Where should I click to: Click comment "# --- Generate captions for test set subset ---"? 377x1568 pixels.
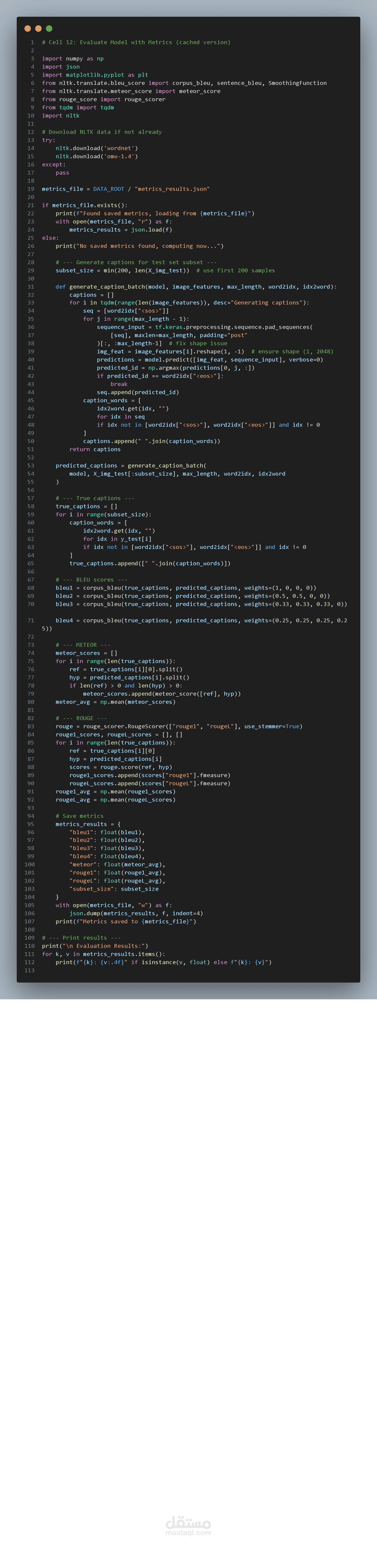coord(136,262)
